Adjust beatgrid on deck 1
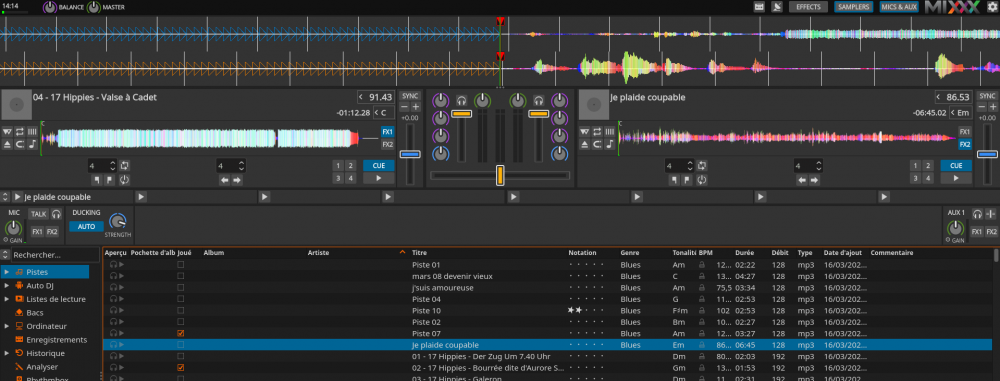Image resolution: width=1000 pixels, height=381 pixels. (x=32, y=131)
